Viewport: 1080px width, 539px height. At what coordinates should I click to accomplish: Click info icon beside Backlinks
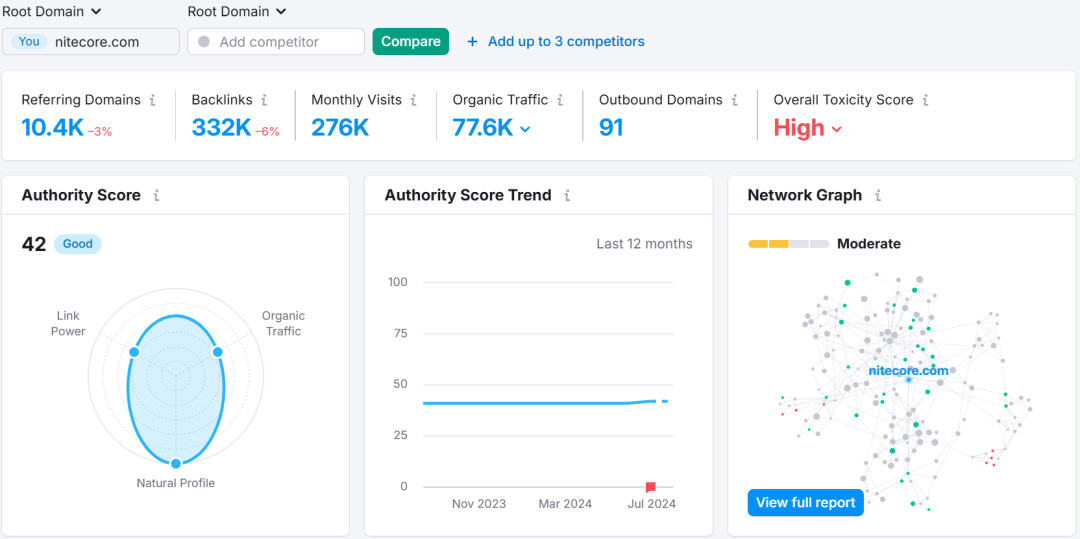(264, 100)
